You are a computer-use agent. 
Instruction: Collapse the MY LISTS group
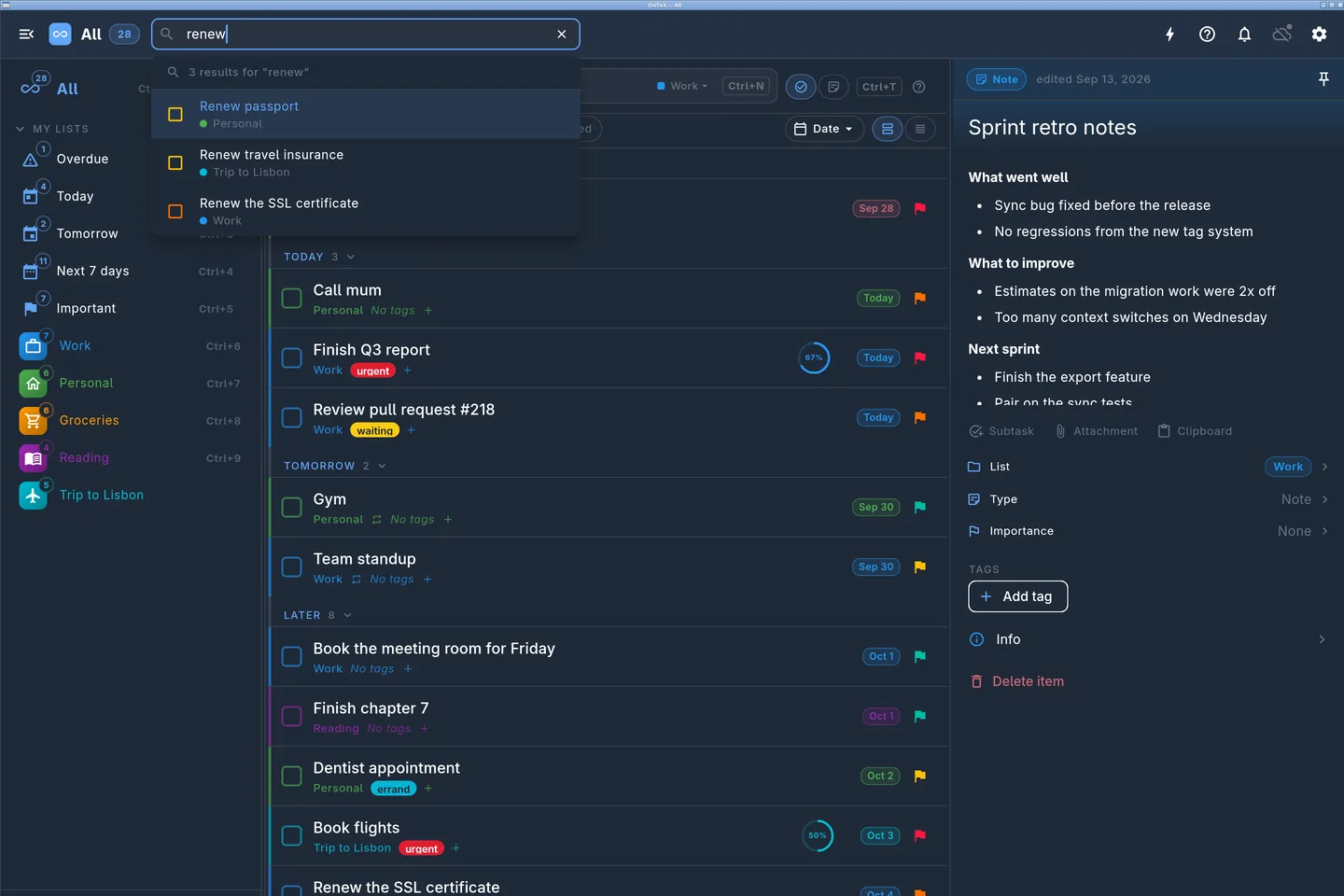pos(21,129)
